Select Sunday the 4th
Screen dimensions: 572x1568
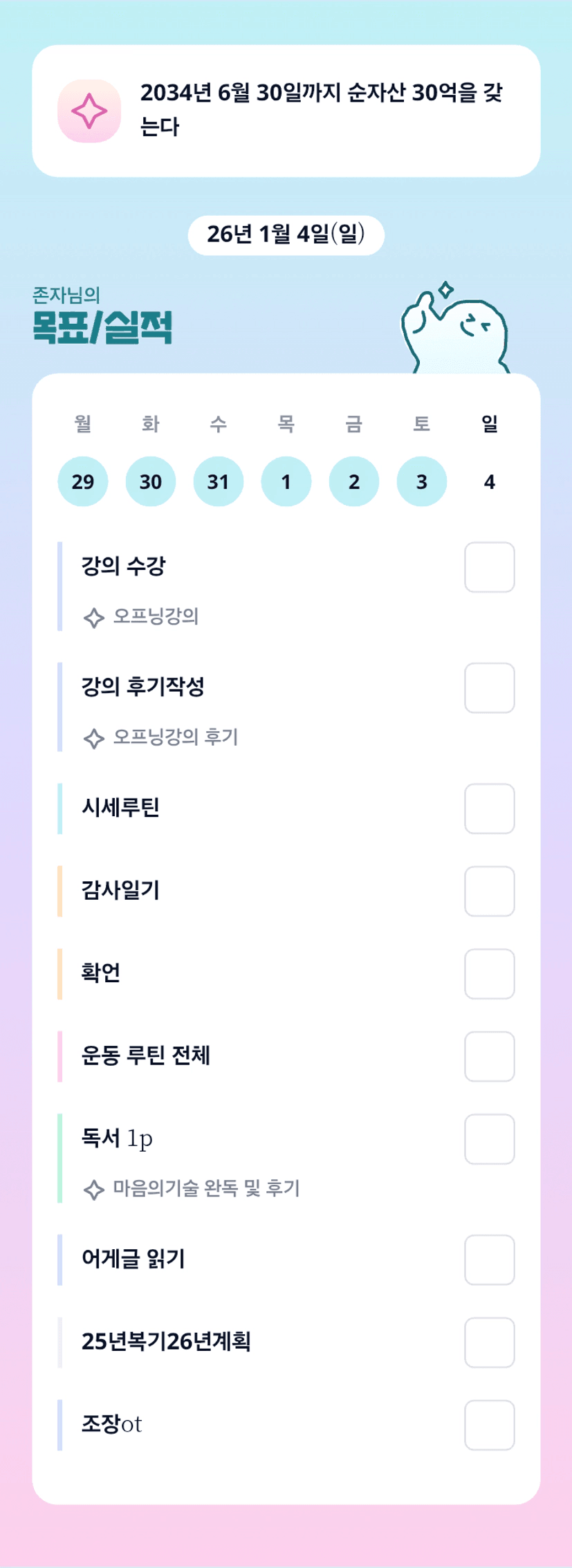tap(490, 481)
